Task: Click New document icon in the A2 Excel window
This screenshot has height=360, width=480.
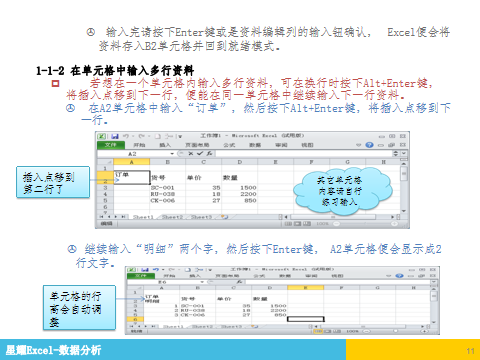Action: pyautogui.click(x=158, y=136)
